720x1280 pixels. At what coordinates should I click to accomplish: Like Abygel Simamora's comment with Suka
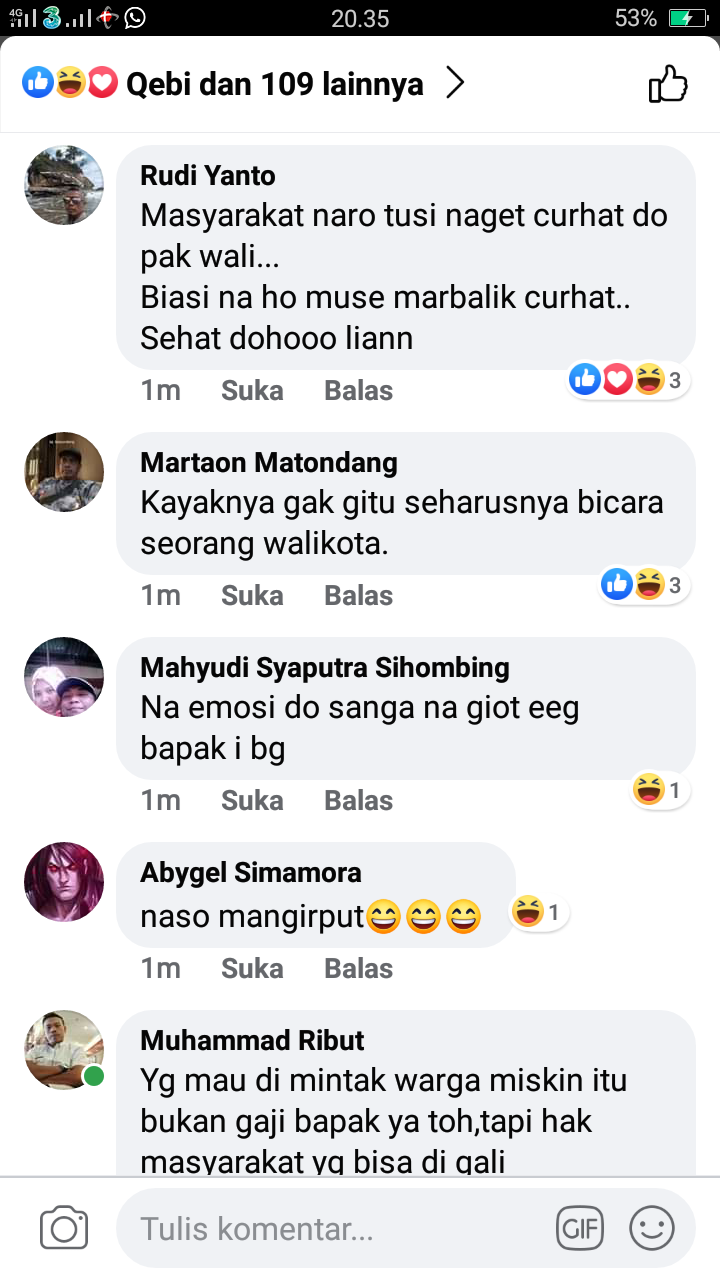252,968
